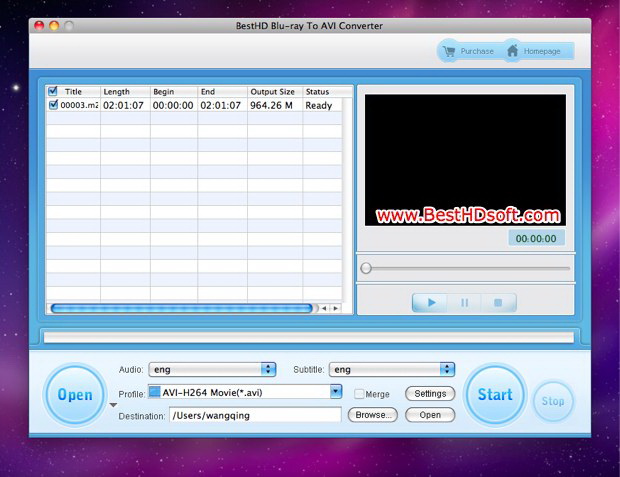Click the round Stop button
The image size is (620, 477).
[553, 401]
